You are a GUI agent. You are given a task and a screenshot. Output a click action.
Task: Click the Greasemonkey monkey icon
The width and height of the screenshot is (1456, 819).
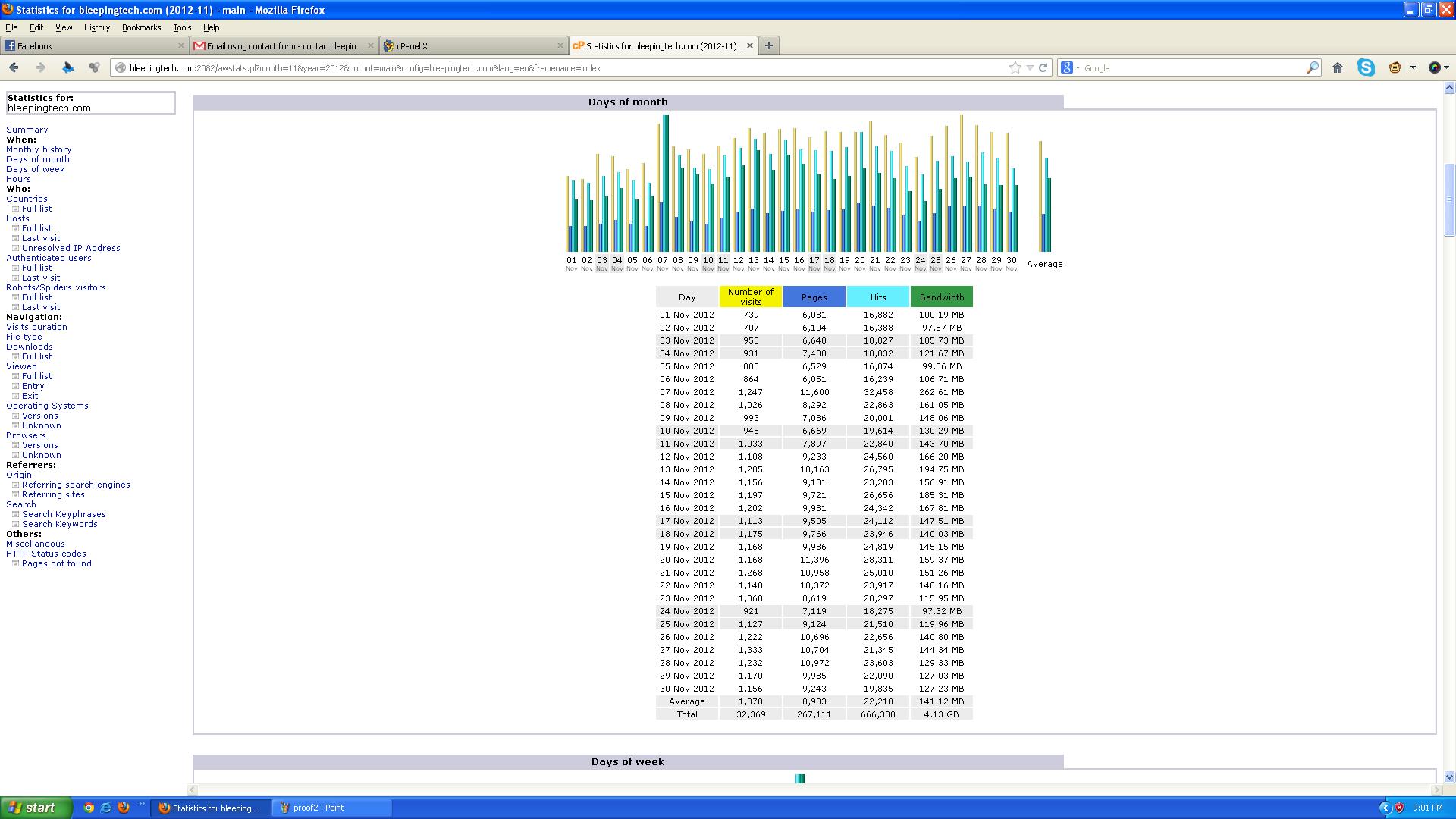coord(1395,67)
